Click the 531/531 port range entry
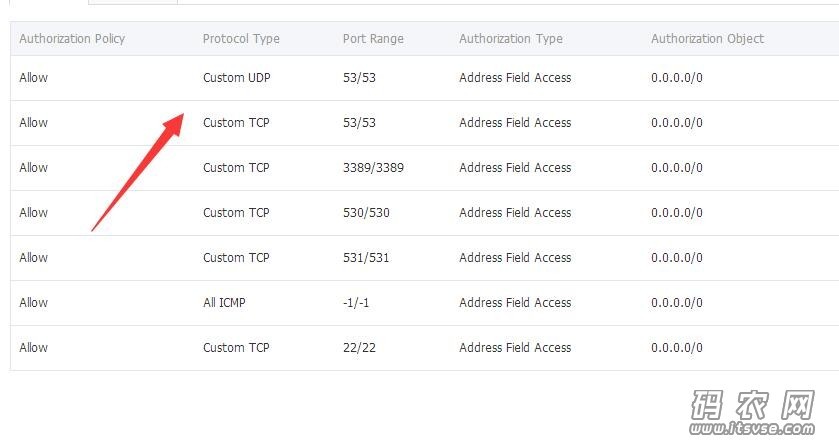Image resolution: width=839 pixels, height=440 pixels. click(366, 257)
